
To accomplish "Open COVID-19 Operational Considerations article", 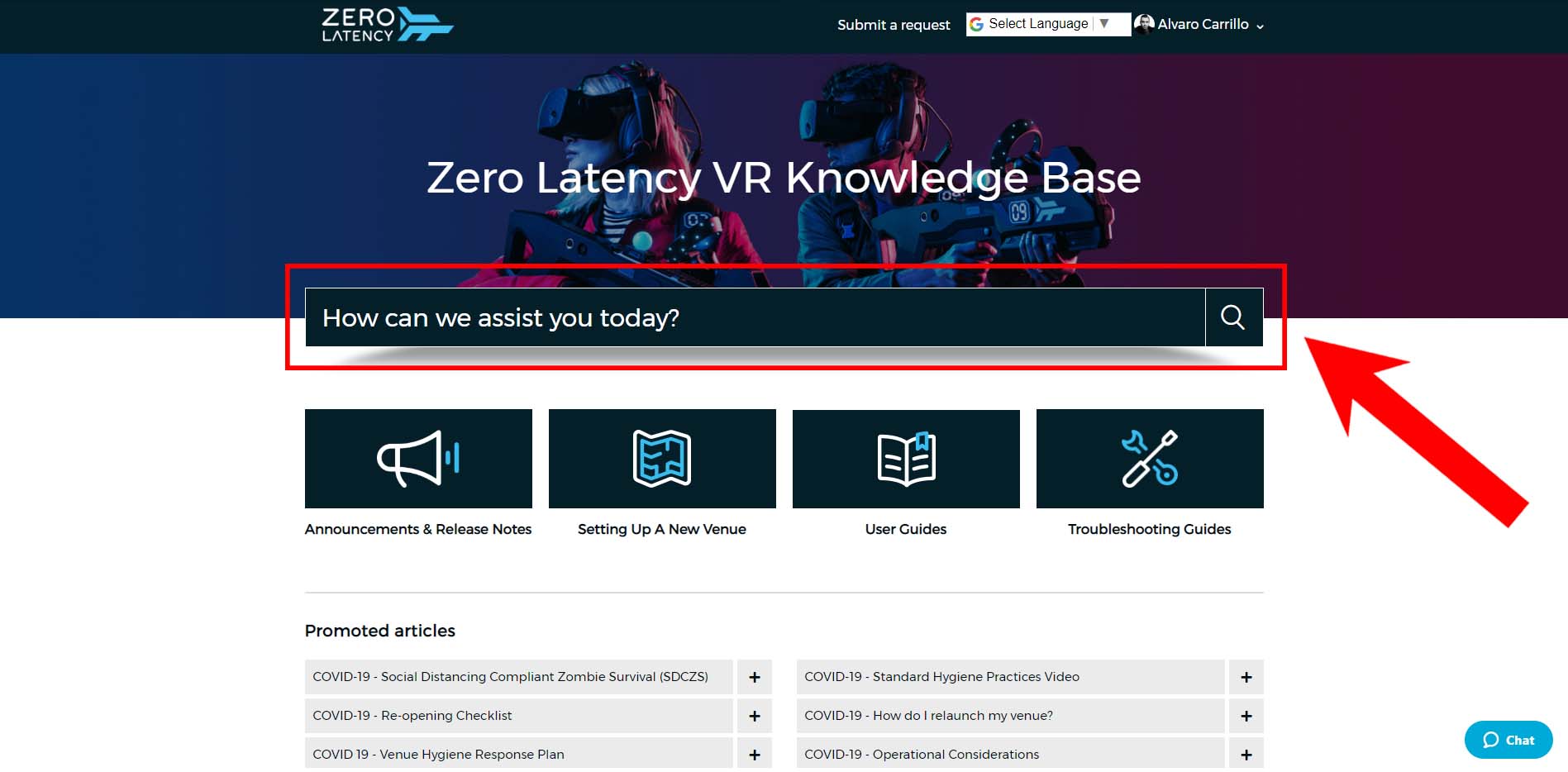I will tap(1010, 754).
